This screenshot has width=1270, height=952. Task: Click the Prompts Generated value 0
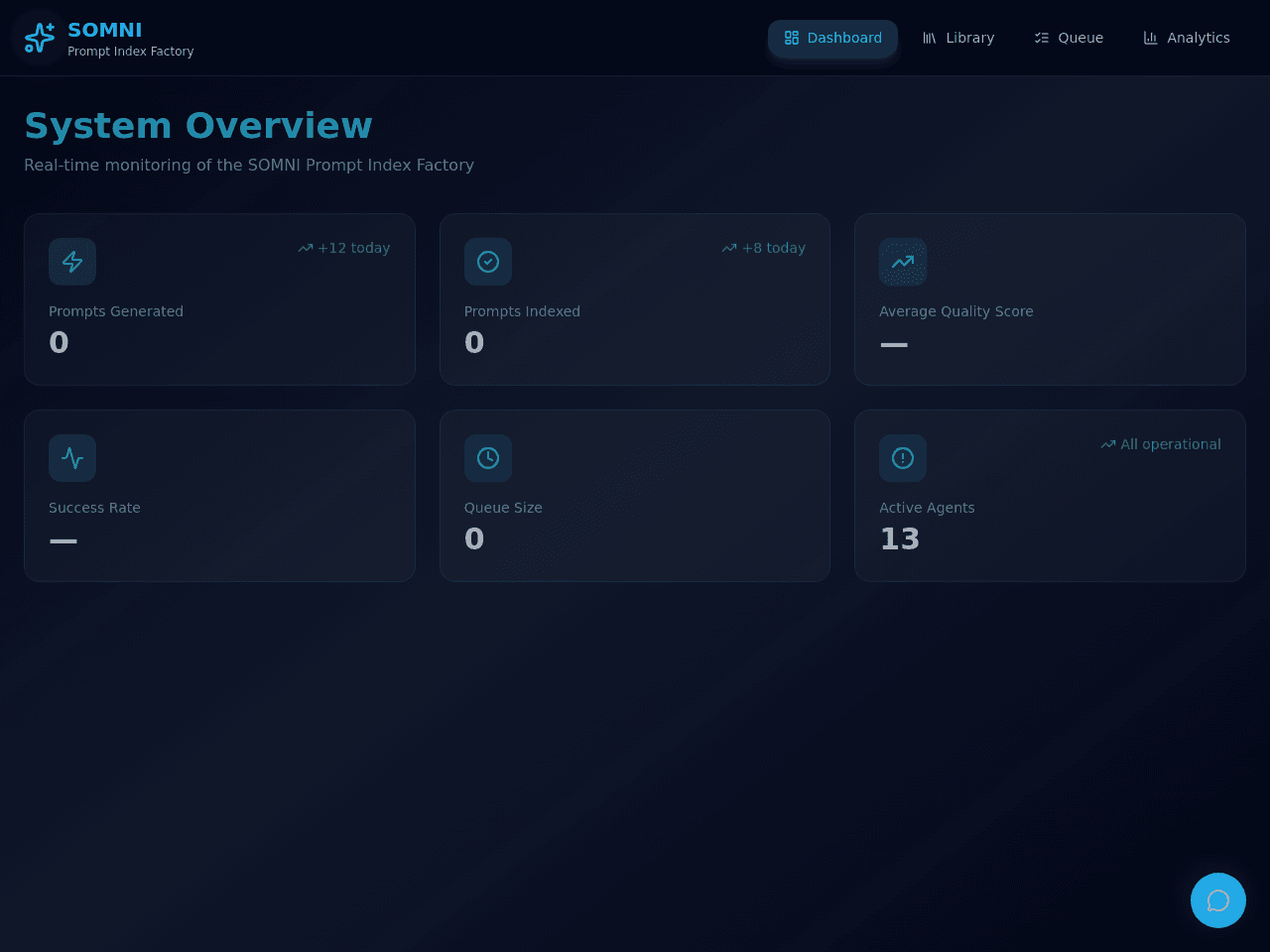click(x=59, y=343)
